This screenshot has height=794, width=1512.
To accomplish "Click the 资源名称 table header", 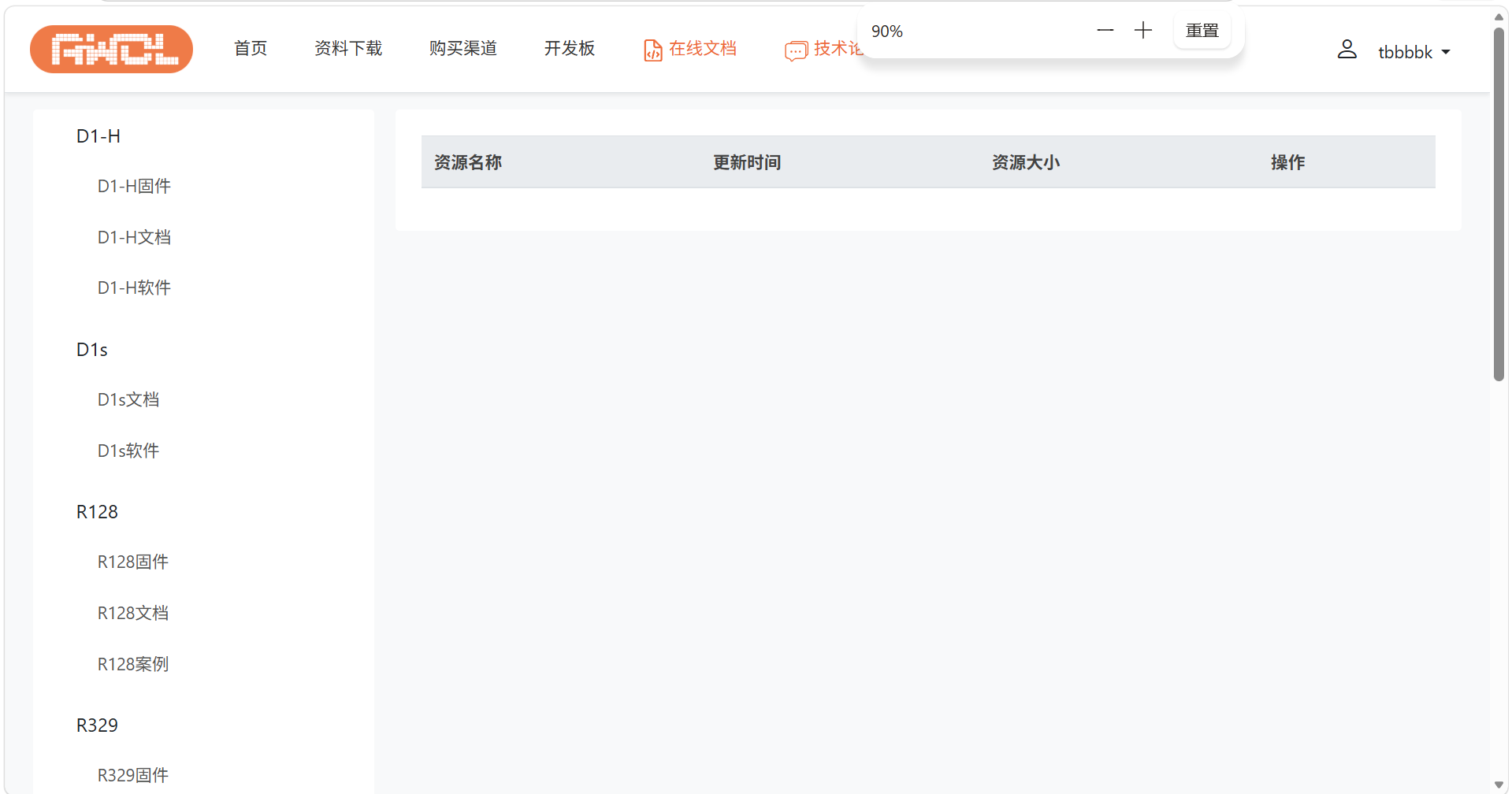I will [x=467, y=162].
